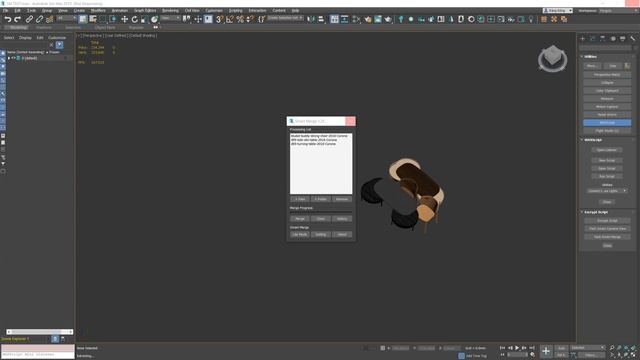Click the Bind to Space Warp icon
640x360 pixels.
49,19
